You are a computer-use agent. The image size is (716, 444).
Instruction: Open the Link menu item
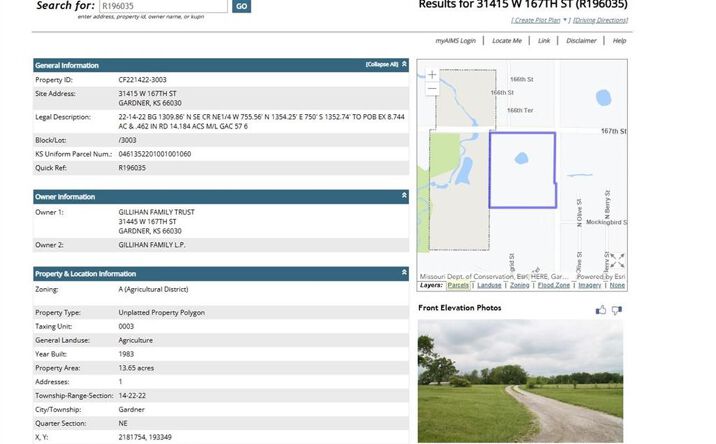point(544,41)
